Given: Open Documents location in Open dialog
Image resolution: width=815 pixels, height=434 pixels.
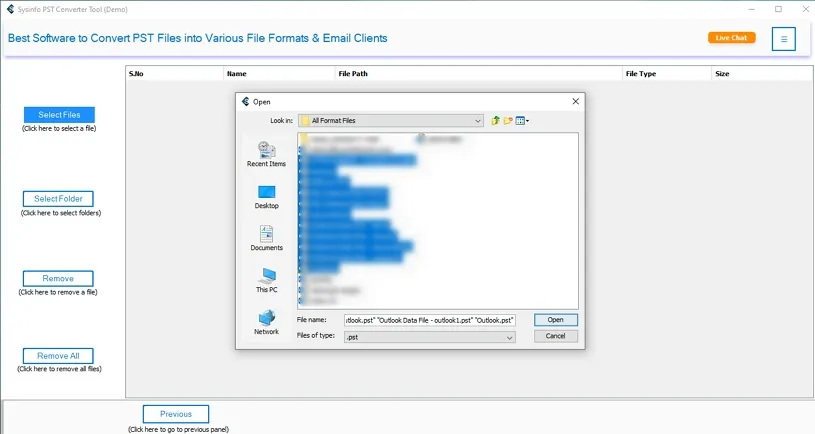Looking at the screenshot, I should click(266, 239).
